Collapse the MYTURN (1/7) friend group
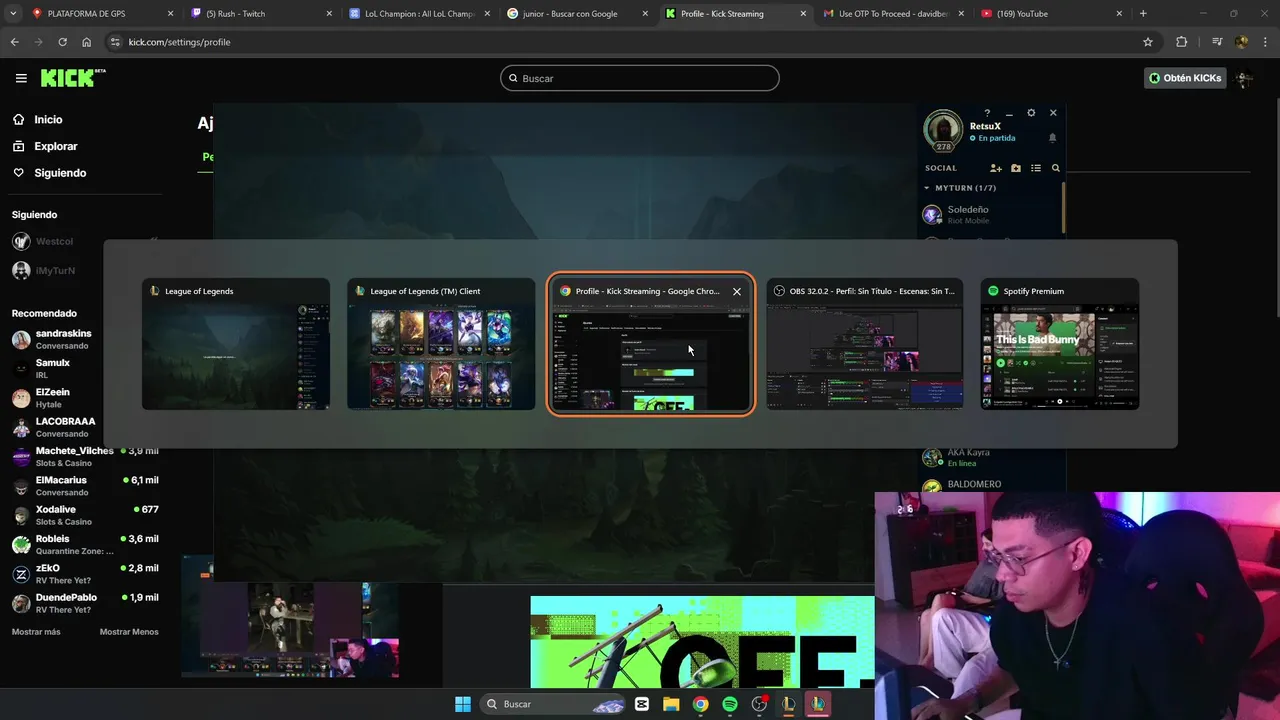Image resolution: width=1280 pixels, height=720 pixels. click(x=960, y=188)
